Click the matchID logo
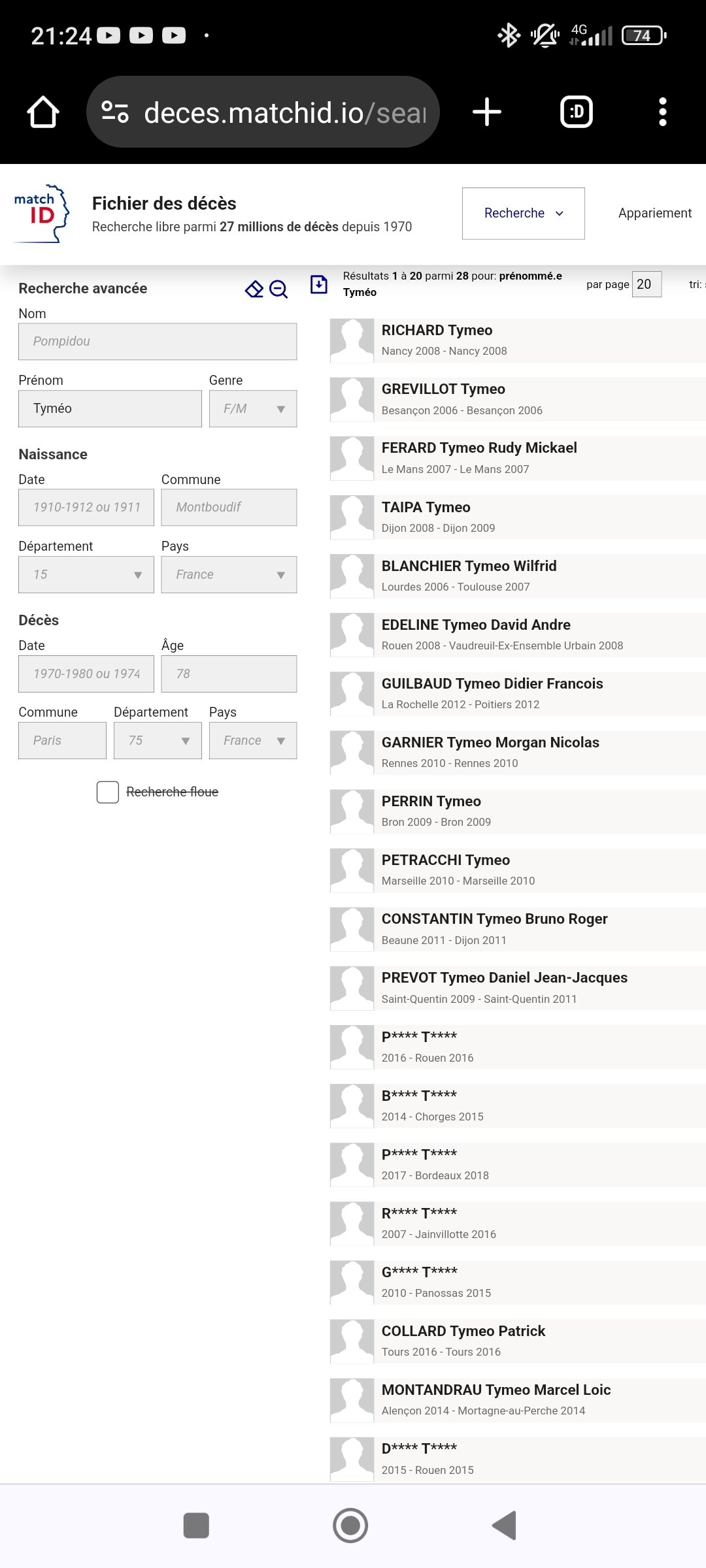706x1568 pixels. [x=42, y=214]
